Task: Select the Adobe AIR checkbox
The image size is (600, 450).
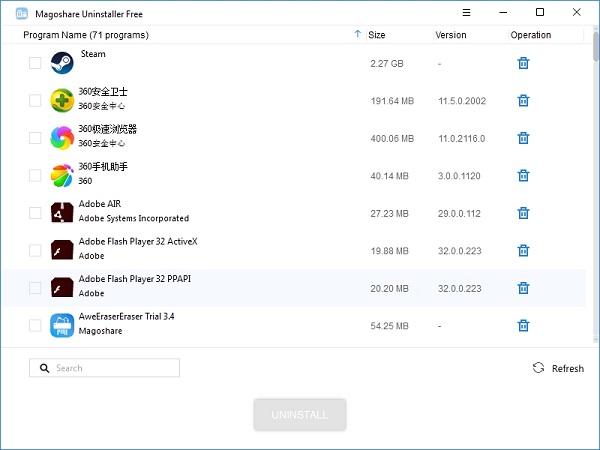Action: coord(35,213)
